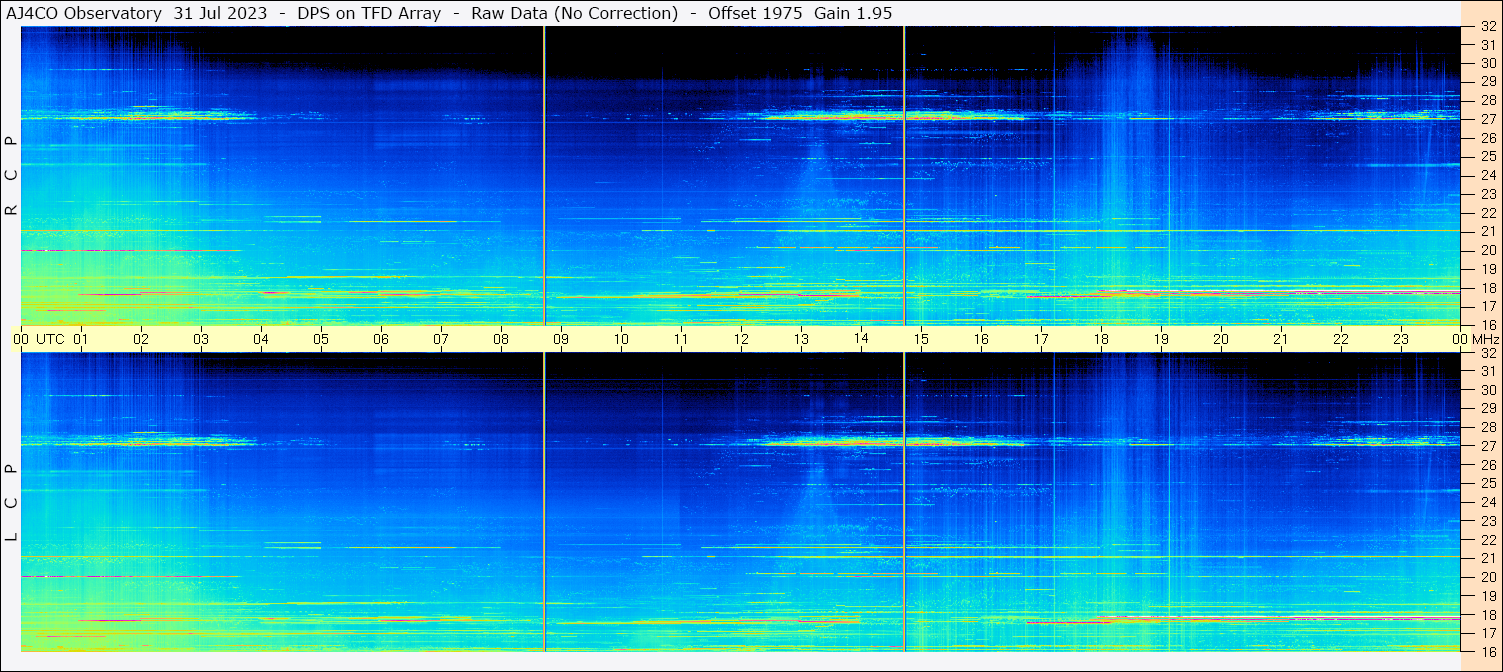Select the 16 hour mark on time axis
This screenshot has height=672, width=1503.
coord(981,339)
